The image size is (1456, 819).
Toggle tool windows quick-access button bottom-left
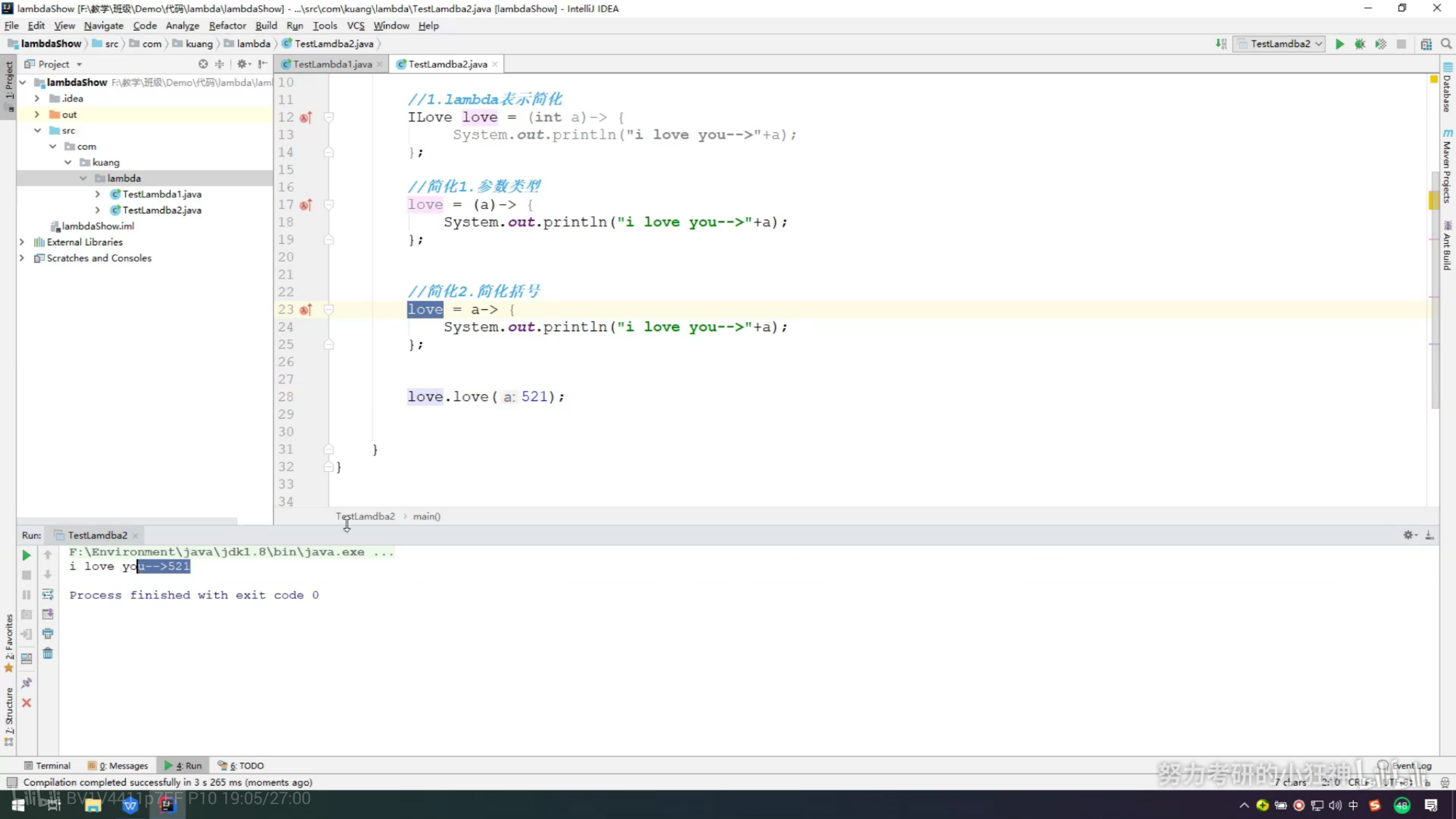11,782
